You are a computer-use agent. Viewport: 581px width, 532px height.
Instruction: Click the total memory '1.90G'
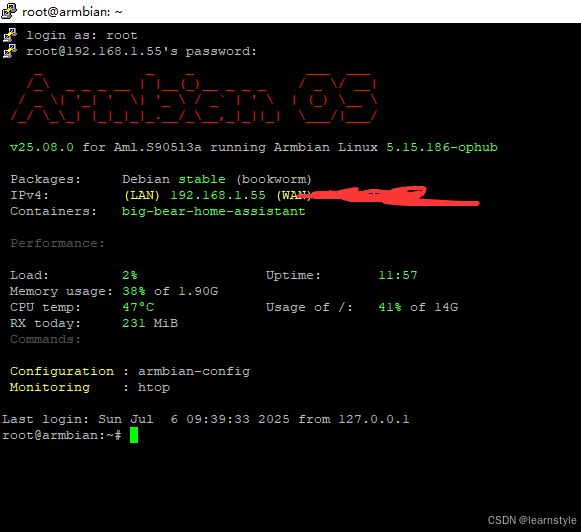click(x=198, y=291)
